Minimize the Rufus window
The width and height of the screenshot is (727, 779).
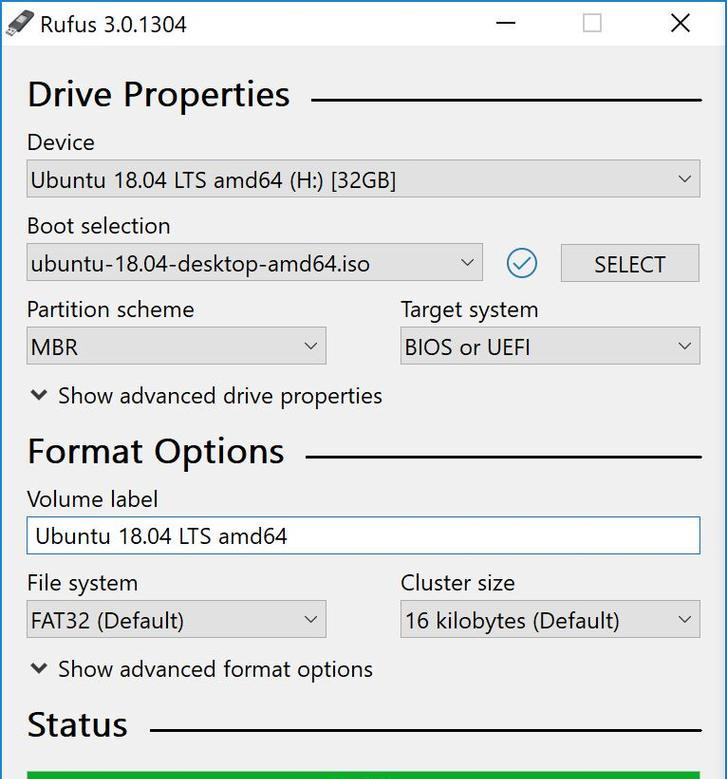click(506, 23)
